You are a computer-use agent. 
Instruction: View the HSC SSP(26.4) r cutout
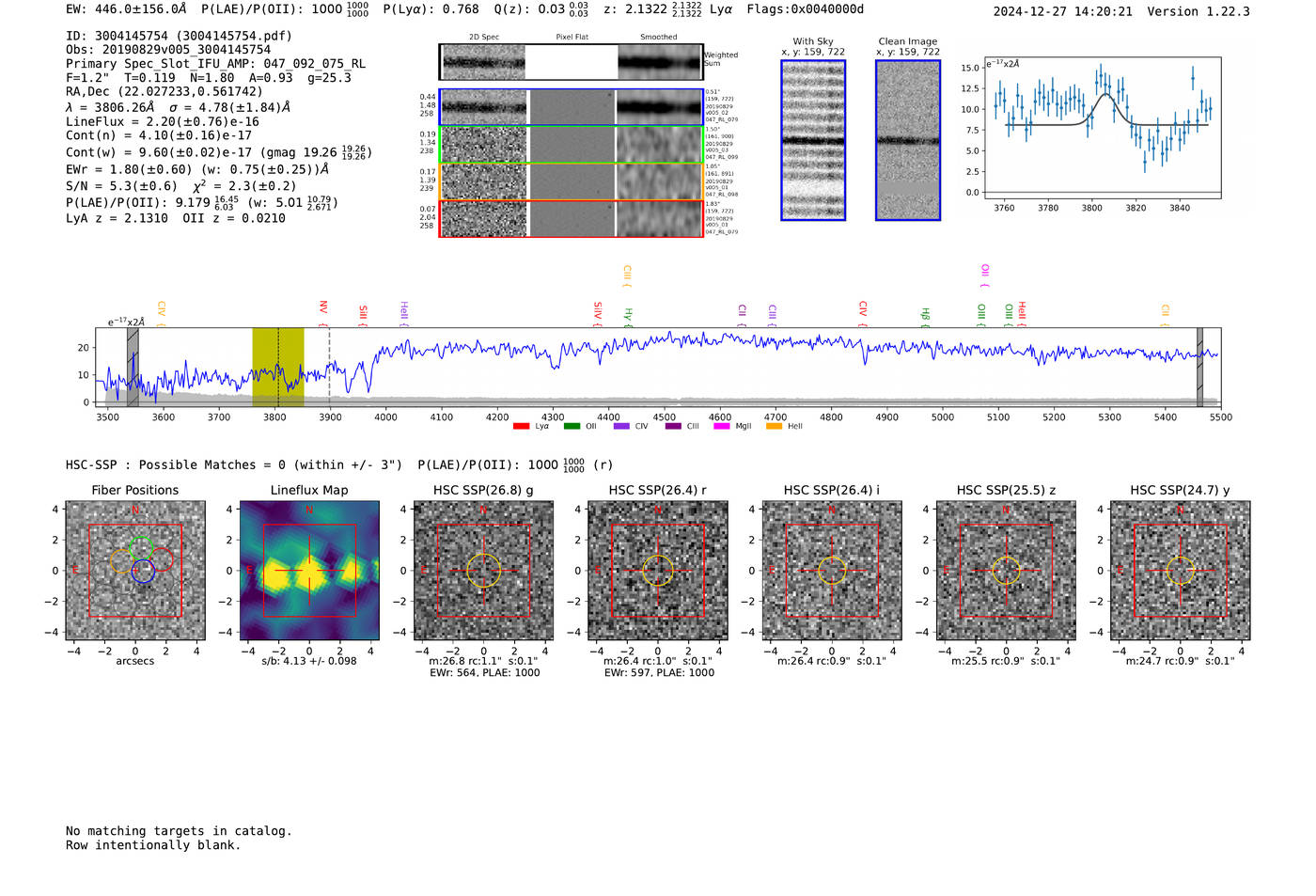pos(658,571)
